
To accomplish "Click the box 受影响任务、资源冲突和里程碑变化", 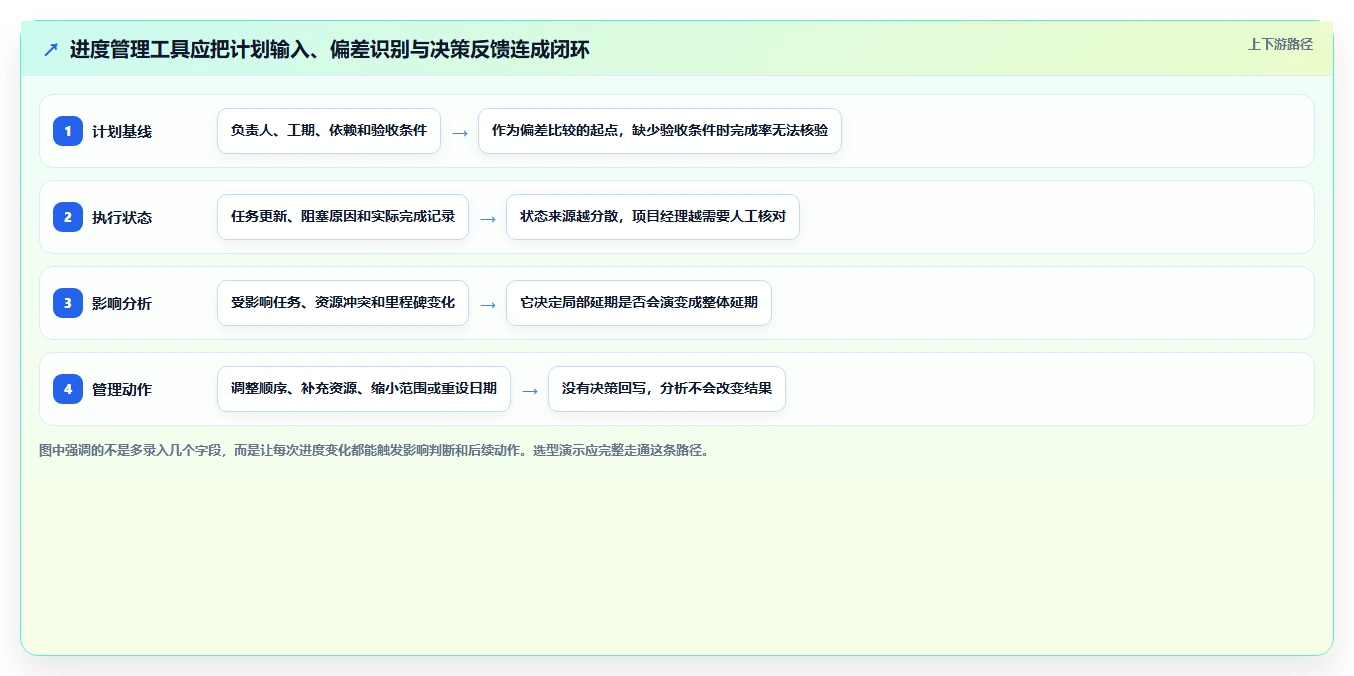I will click(x=343, y=303).
